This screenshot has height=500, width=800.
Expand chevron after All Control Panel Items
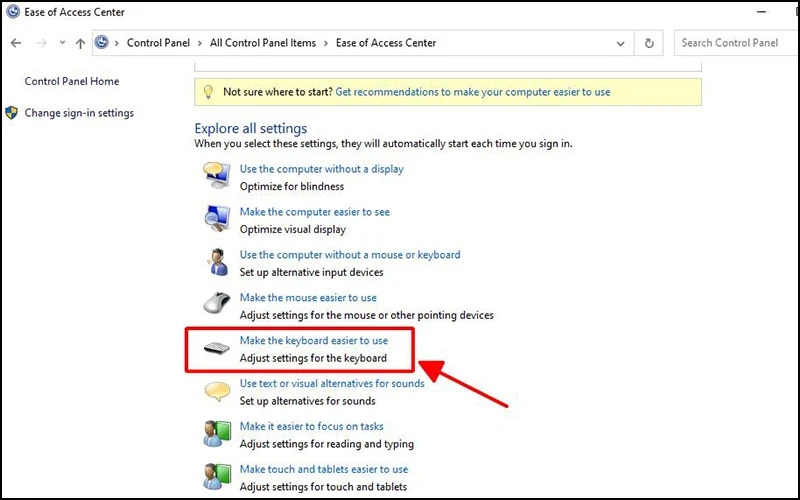pyautogui.click(x=326, y=43)
